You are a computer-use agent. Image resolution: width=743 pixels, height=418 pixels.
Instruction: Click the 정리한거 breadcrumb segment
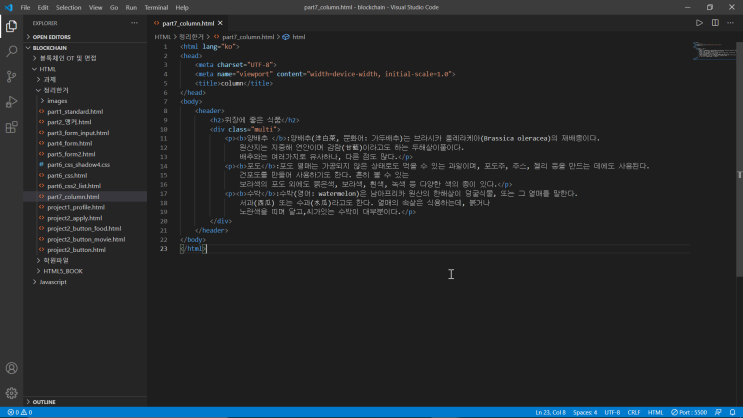coord(191,37)
